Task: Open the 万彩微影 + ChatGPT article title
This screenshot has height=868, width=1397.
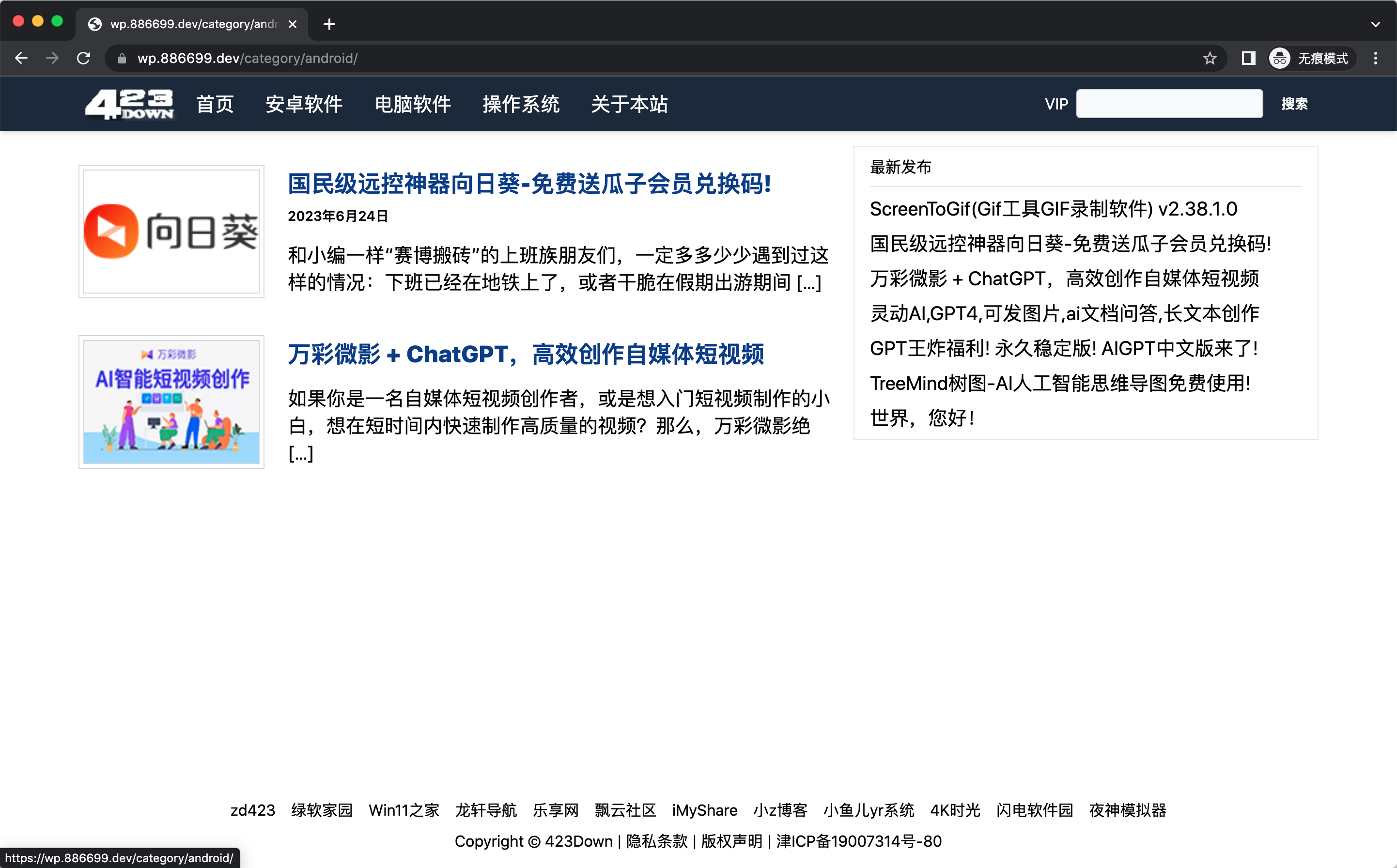Action: tap(525, 354)
